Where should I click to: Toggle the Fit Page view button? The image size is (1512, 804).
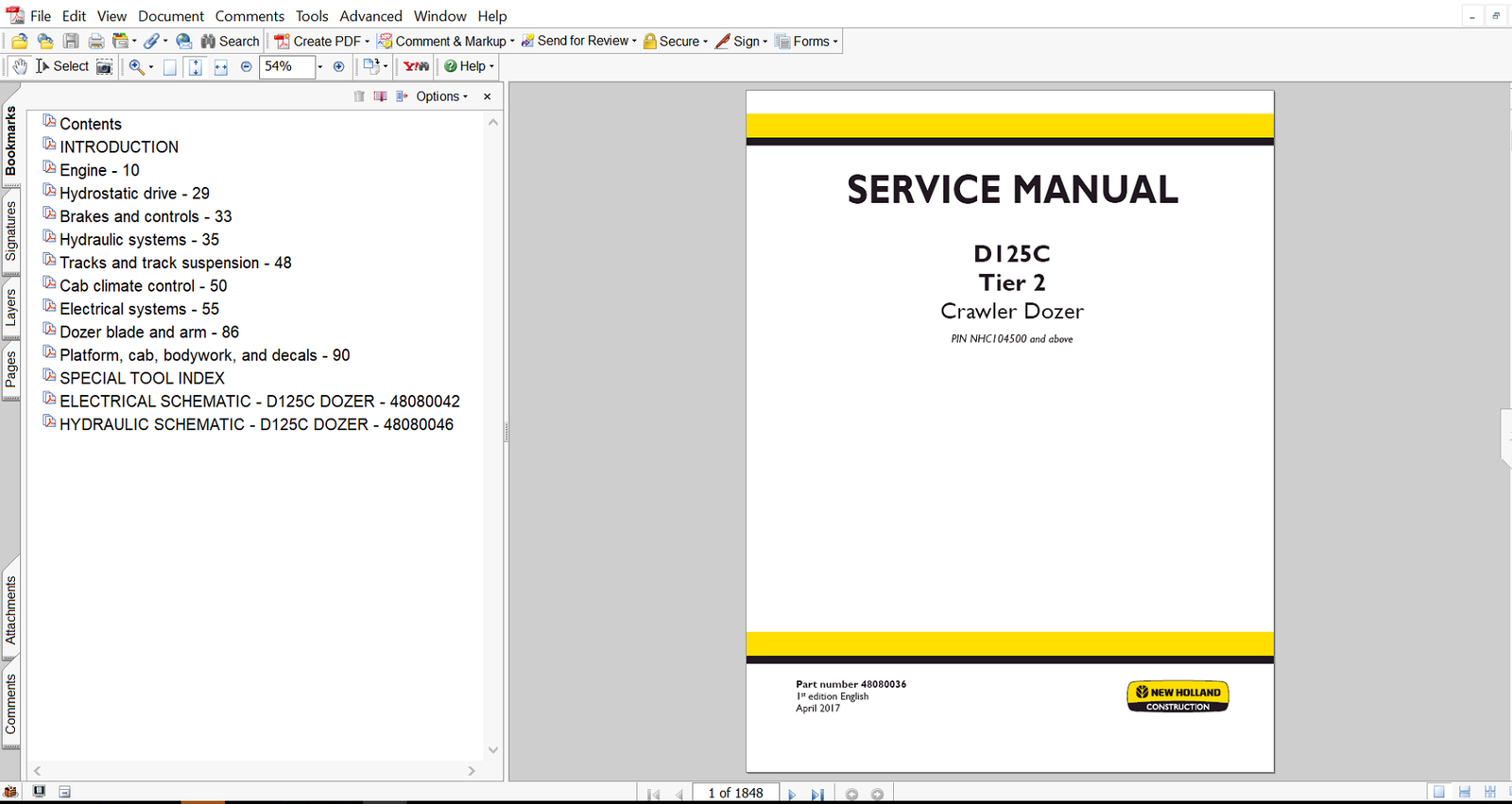[x=195, y=66]
